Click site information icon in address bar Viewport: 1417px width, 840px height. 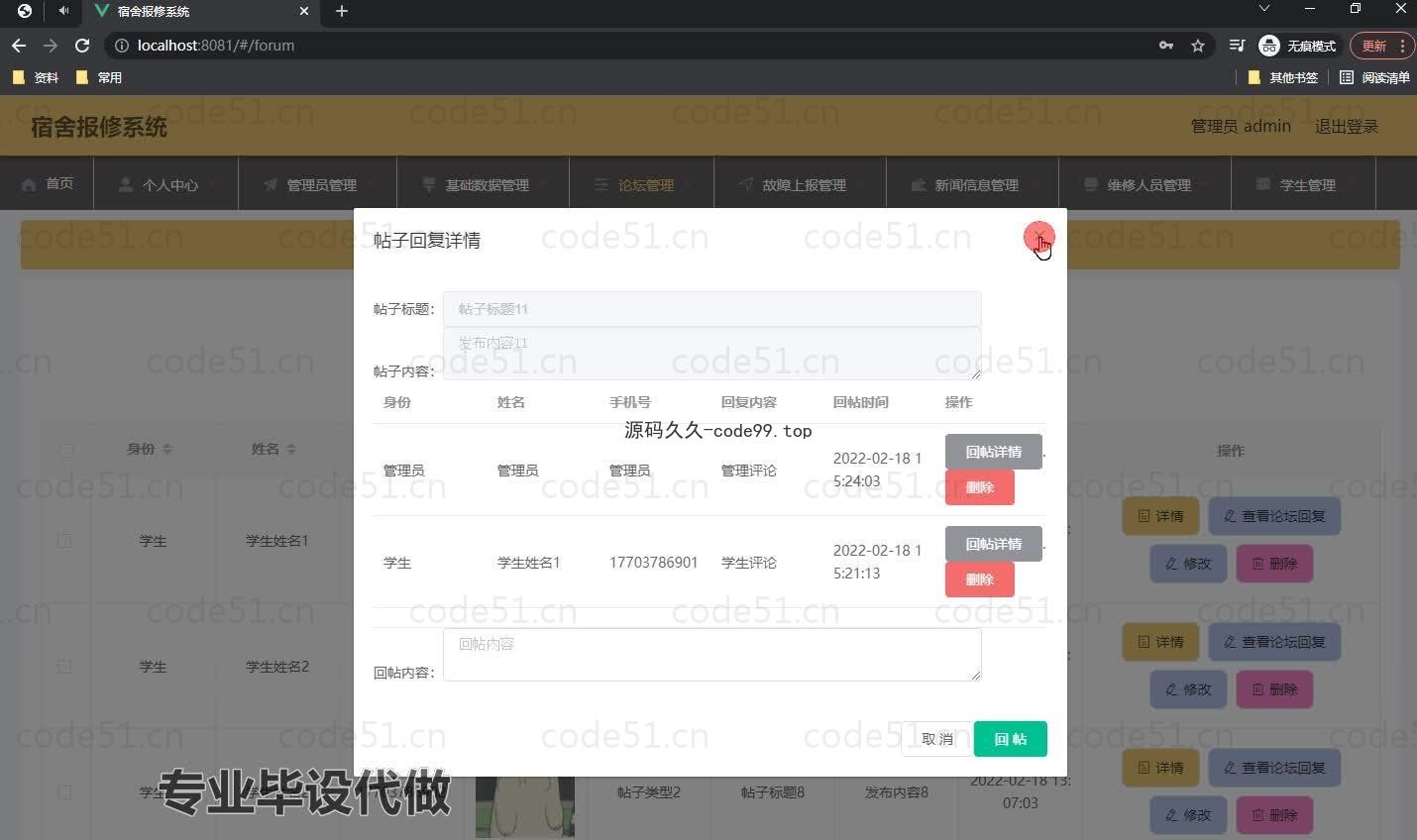point(121,46)
